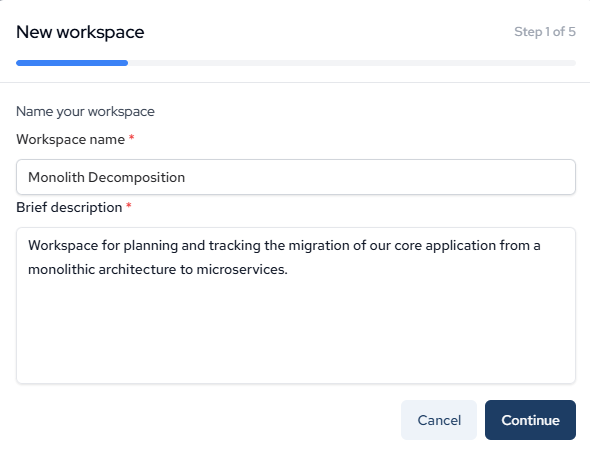Place cursor on the word Monolith
590x457 pixels.
(56, 177)
